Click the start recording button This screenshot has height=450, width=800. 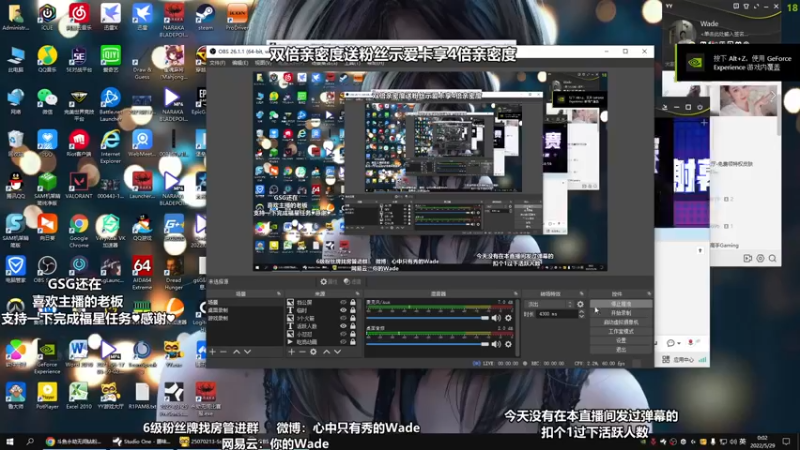pos(621,313)
